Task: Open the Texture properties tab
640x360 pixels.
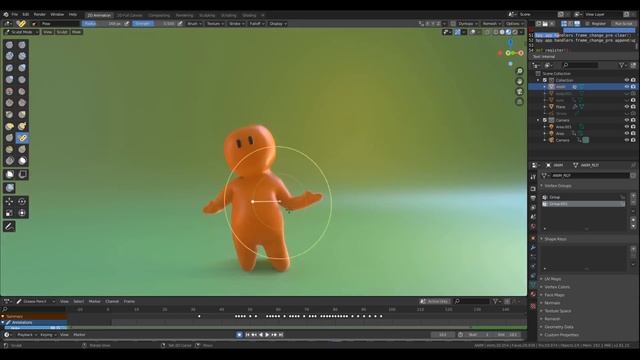Action: [x=533, y=306]
